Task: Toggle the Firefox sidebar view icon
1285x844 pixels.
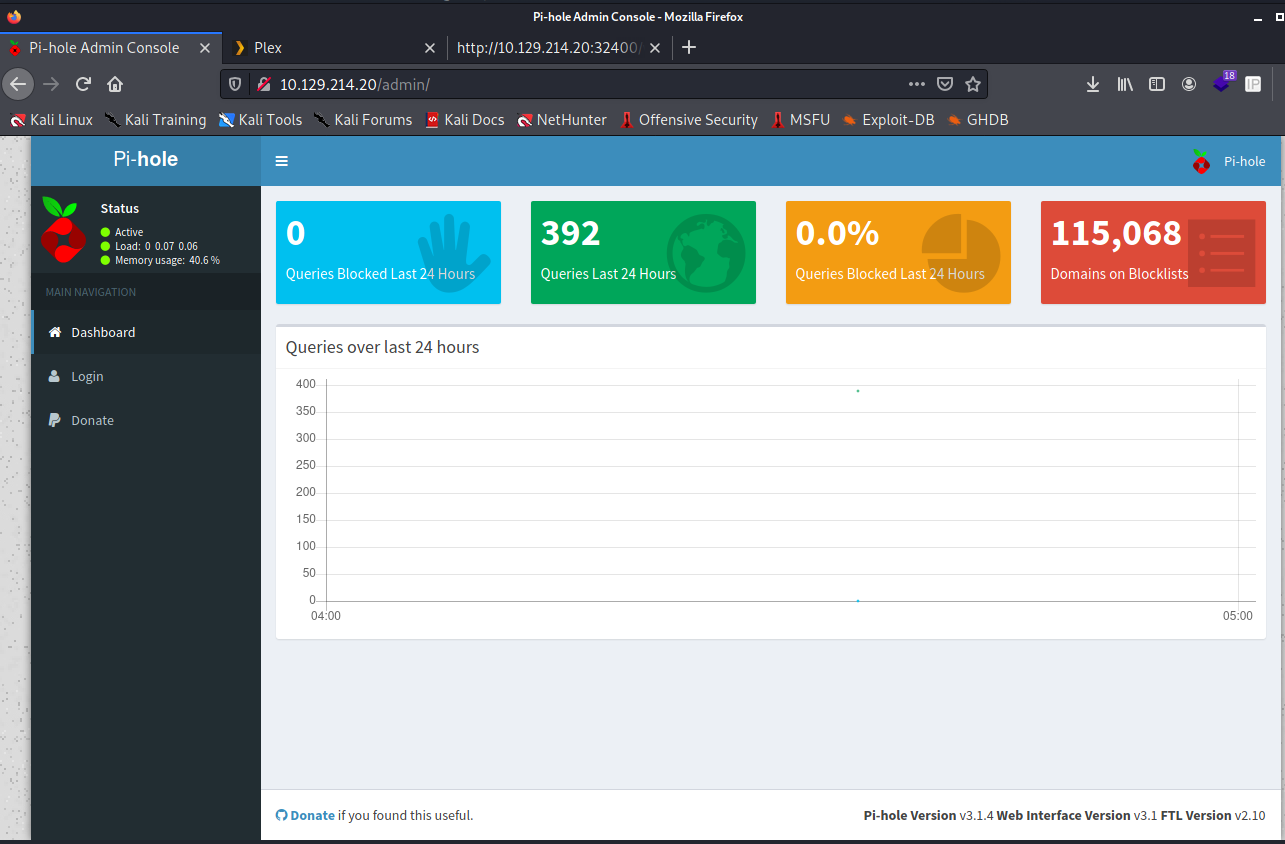Action: [x=1157, y=84]
